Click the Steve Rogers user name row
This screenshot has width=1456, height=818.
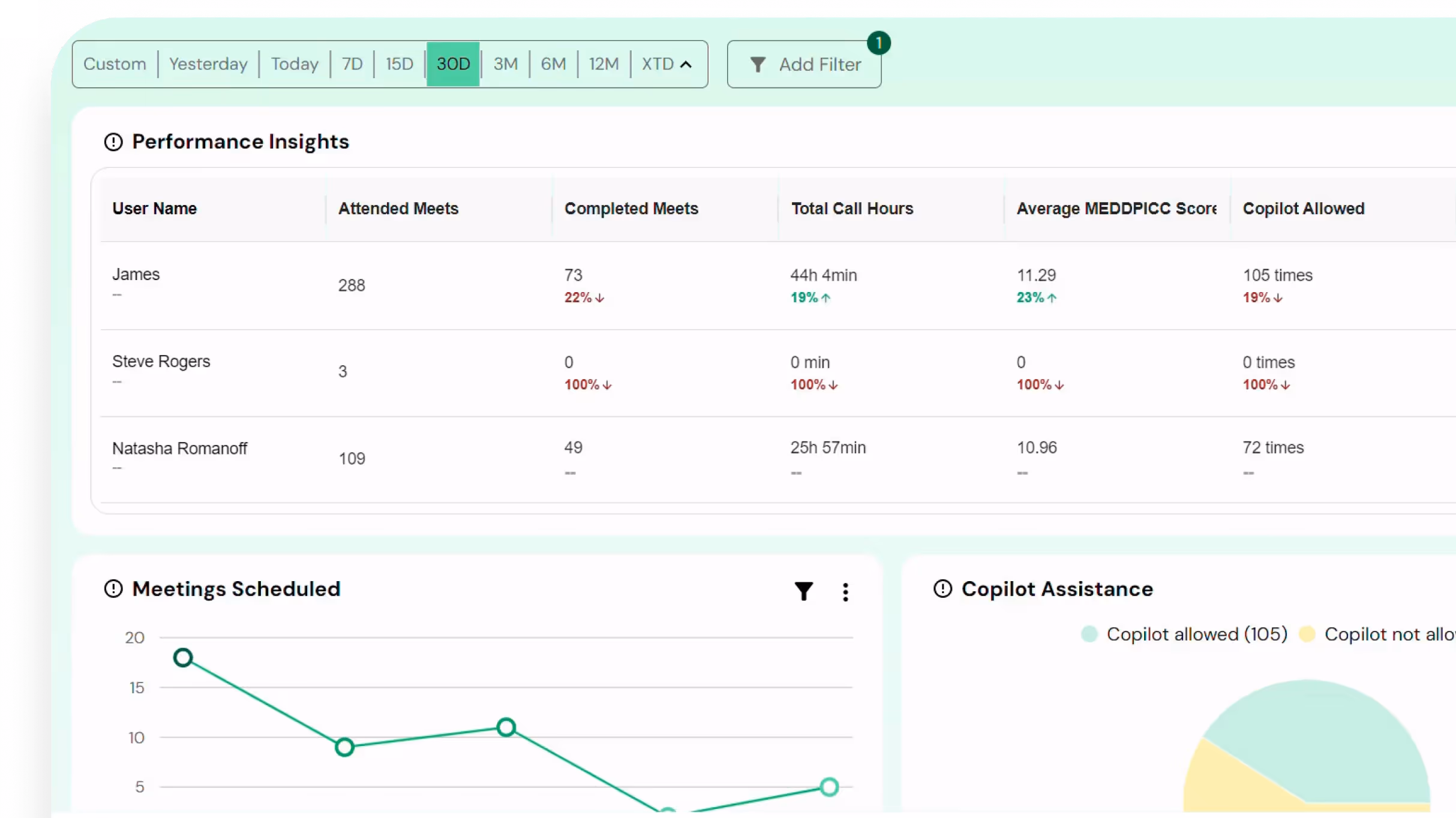click(161, 362)
